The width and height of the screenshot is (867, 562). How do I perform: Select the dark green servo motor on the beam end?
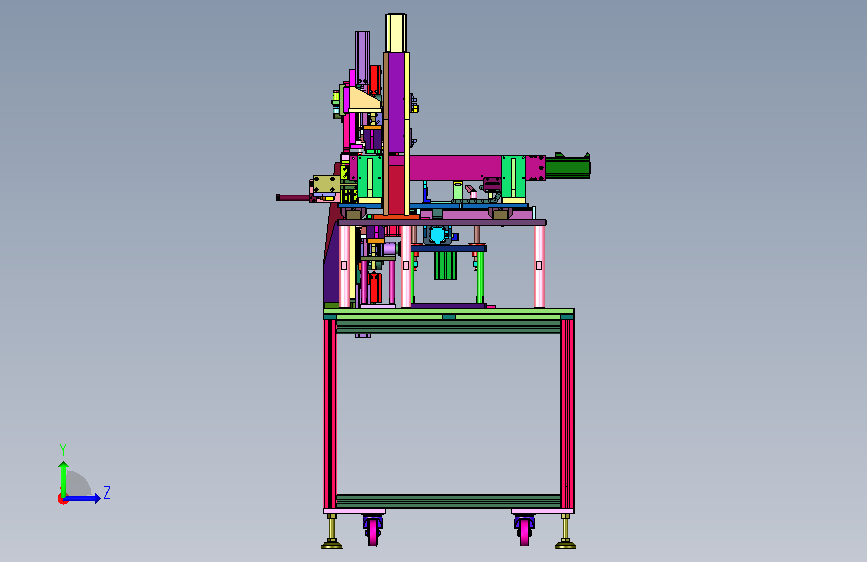pos(568,166)
